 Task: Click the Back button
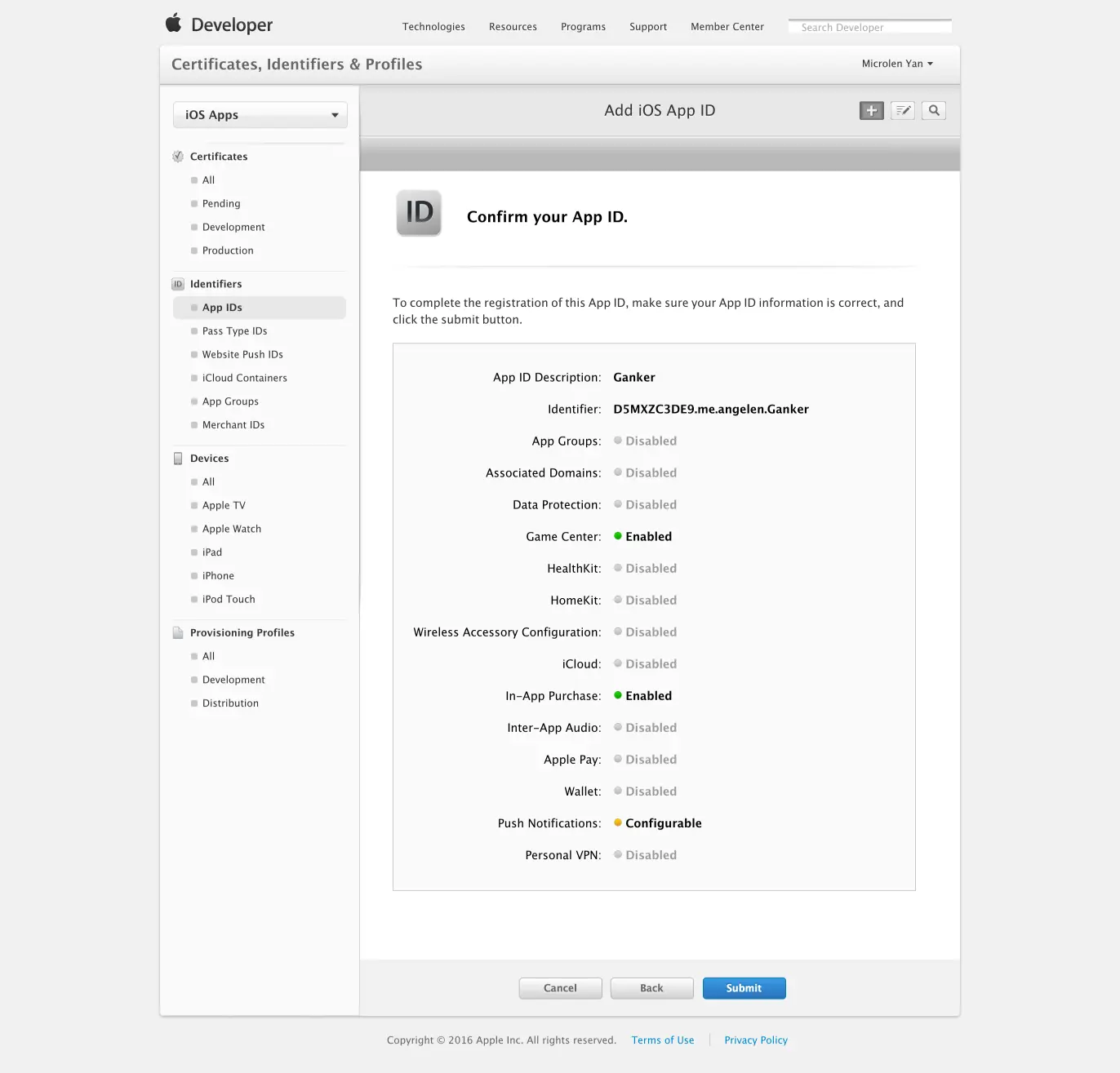pyautogui.click(x=652, y=988)
